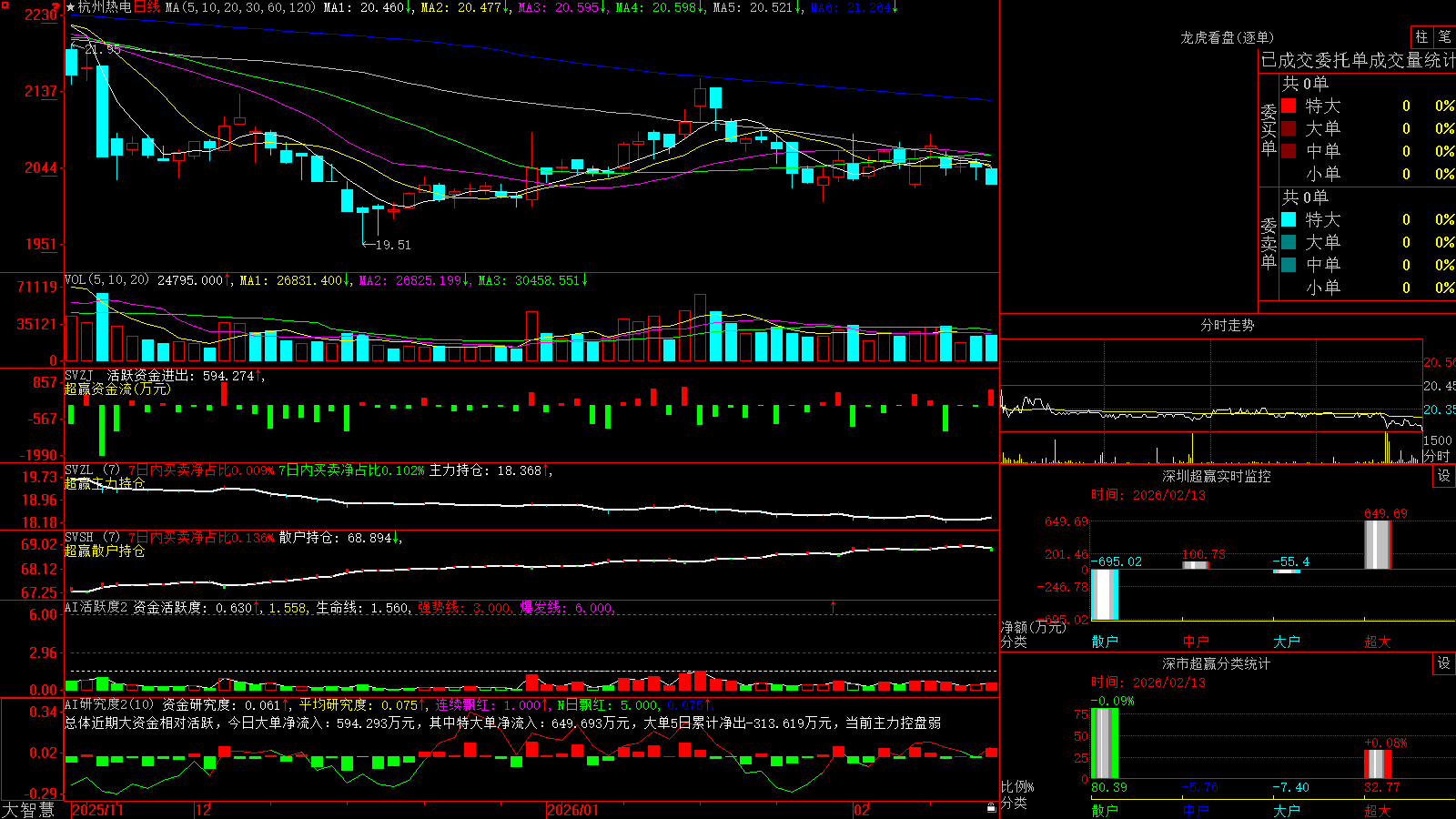Click the 深圳超赢实时监控 title
The width and height of the screenshot is (1456, 819).
pyautogui.click(x=1216, y=476)
